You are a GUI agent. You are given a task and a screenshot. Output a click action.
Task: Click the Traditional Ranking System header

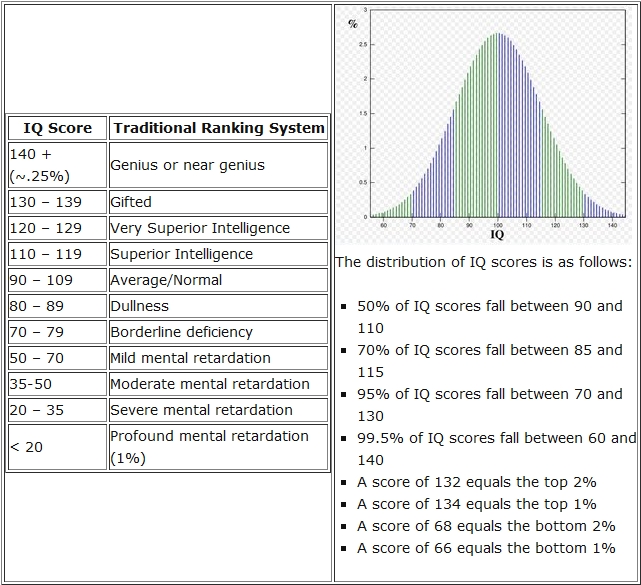219,128
